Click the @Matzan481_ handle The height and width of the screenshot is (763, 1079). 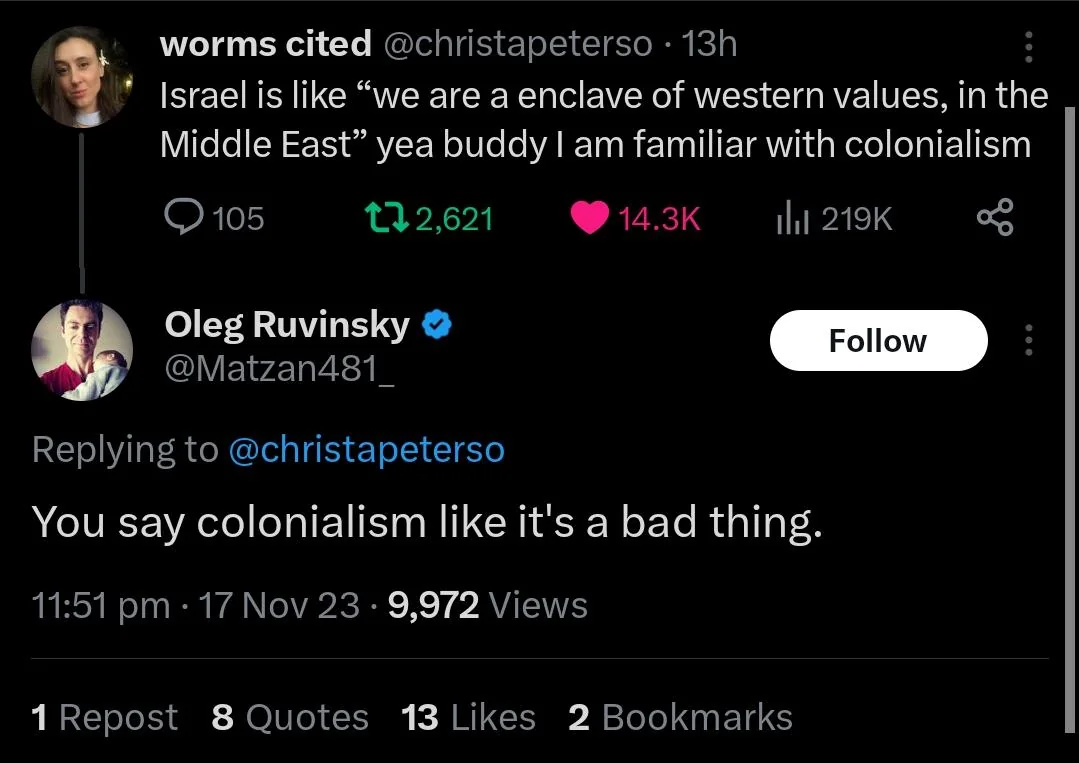pos(279,369)
